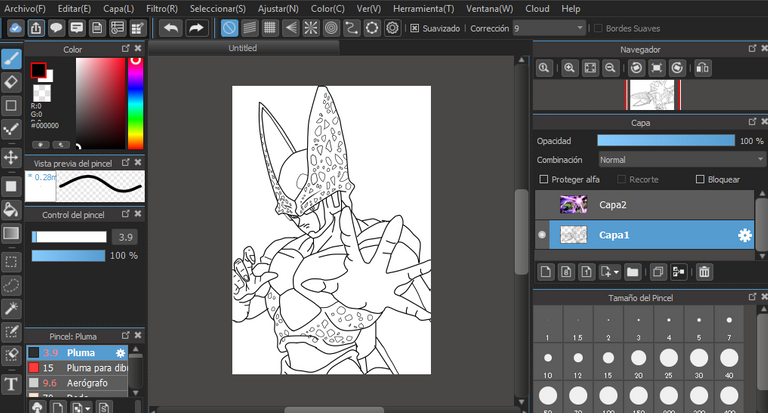Image resolution: width=768 pixels, height=413 pixels.
Task: Select the solid rectangle Fill tool
Action: click(x=11, y=186)
